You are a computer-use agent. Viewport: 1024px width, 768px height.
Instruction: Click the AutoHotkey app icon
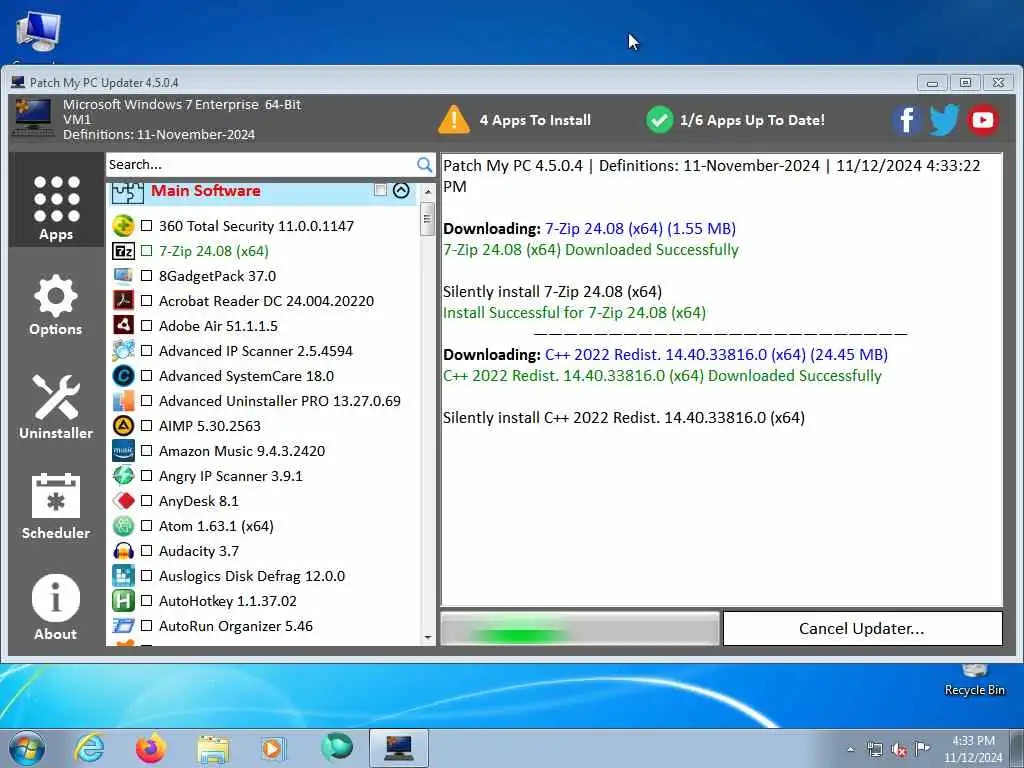[123, 601]
